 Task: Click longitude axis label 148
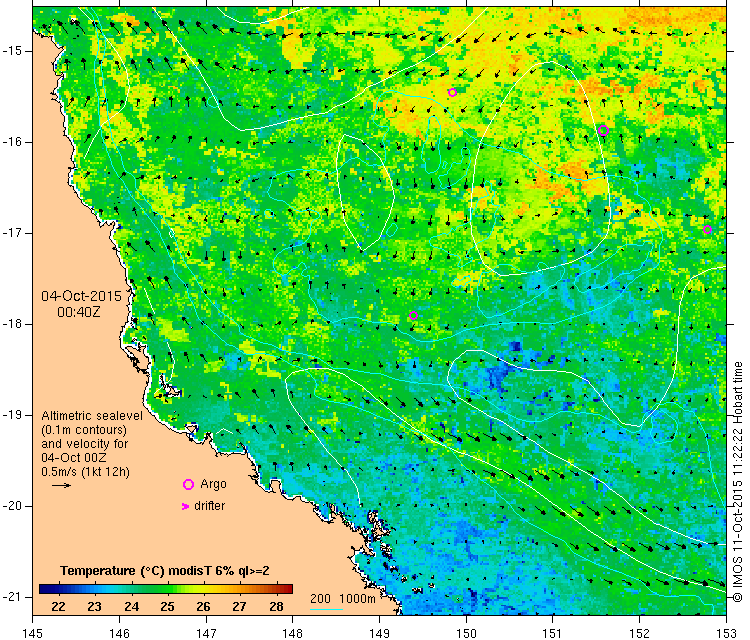pyautogui.click(x=292, y=633)
